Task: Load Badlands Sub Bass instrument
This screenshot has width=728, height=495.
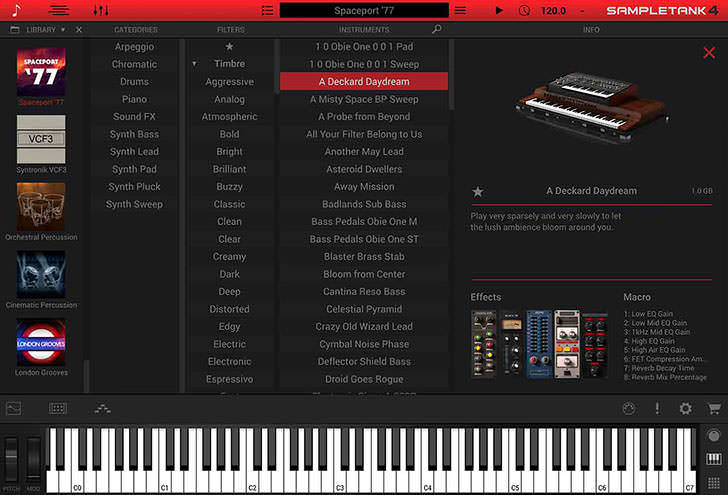Action: [x=364, y=204]
